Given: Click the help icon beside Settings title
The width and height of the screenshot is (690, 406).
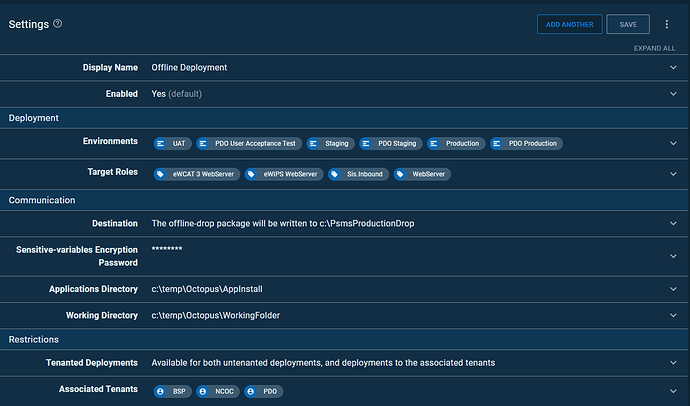Looking at the screenshot, I should tap(57, 23).
